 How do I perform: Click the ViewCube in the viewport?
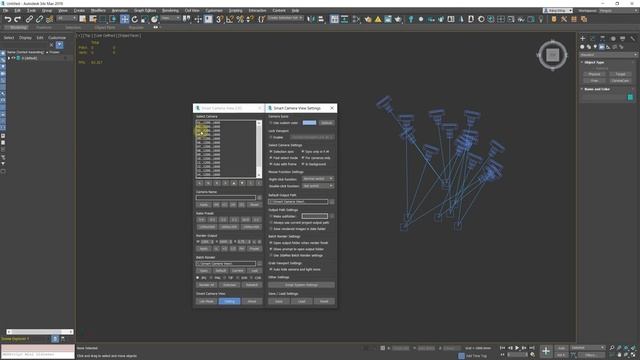click(x=553, y=55)
